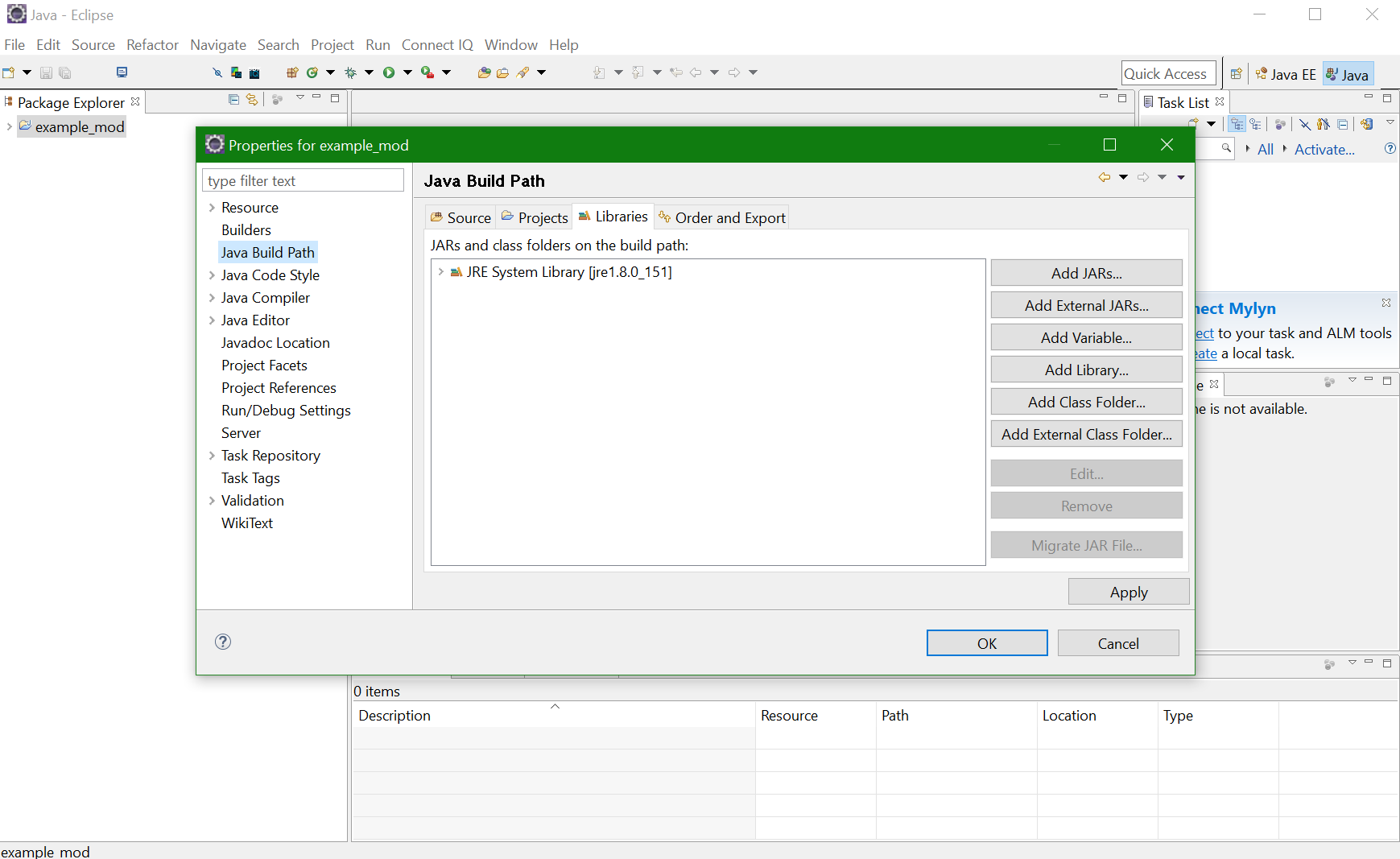The height and width of the screenshot is (859, 1400).
Task: Switch to the Projects tab
Action: pyautogui.click(x=535, y=217)
